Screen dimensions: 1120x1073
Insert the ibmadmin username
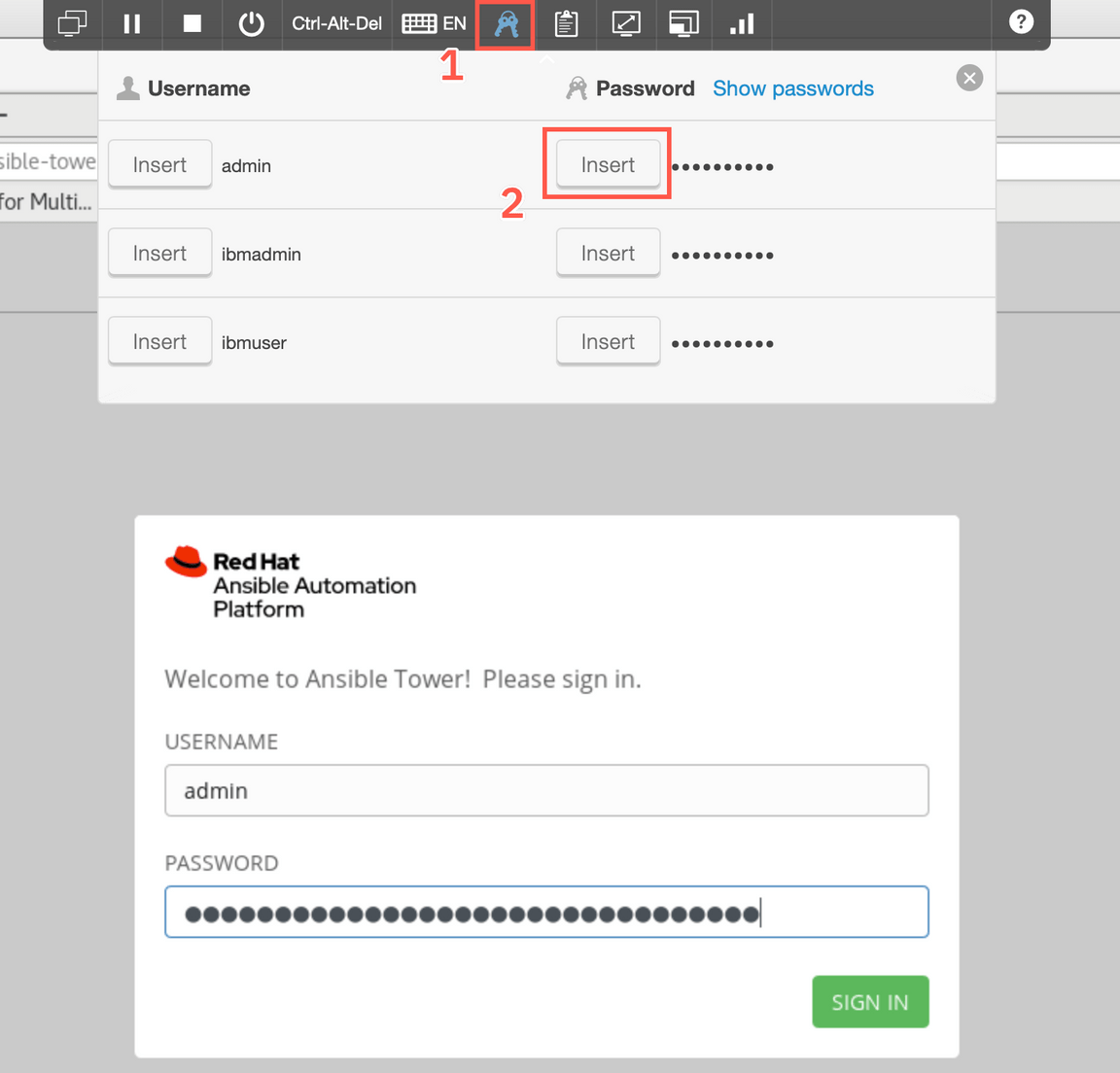tap(160, 254)
